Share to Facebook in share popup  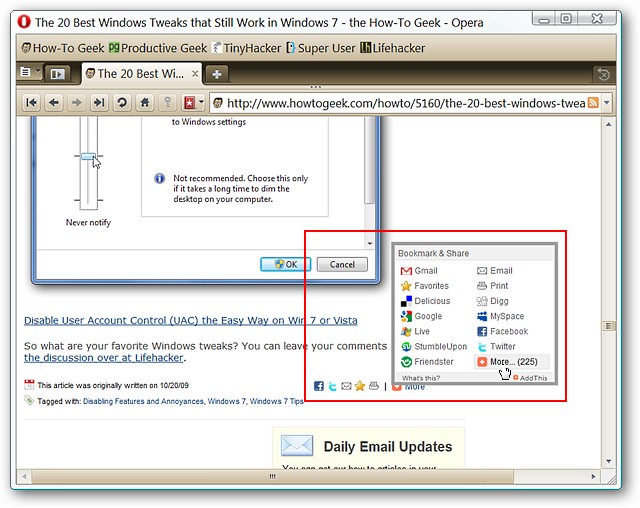[502, 331]
